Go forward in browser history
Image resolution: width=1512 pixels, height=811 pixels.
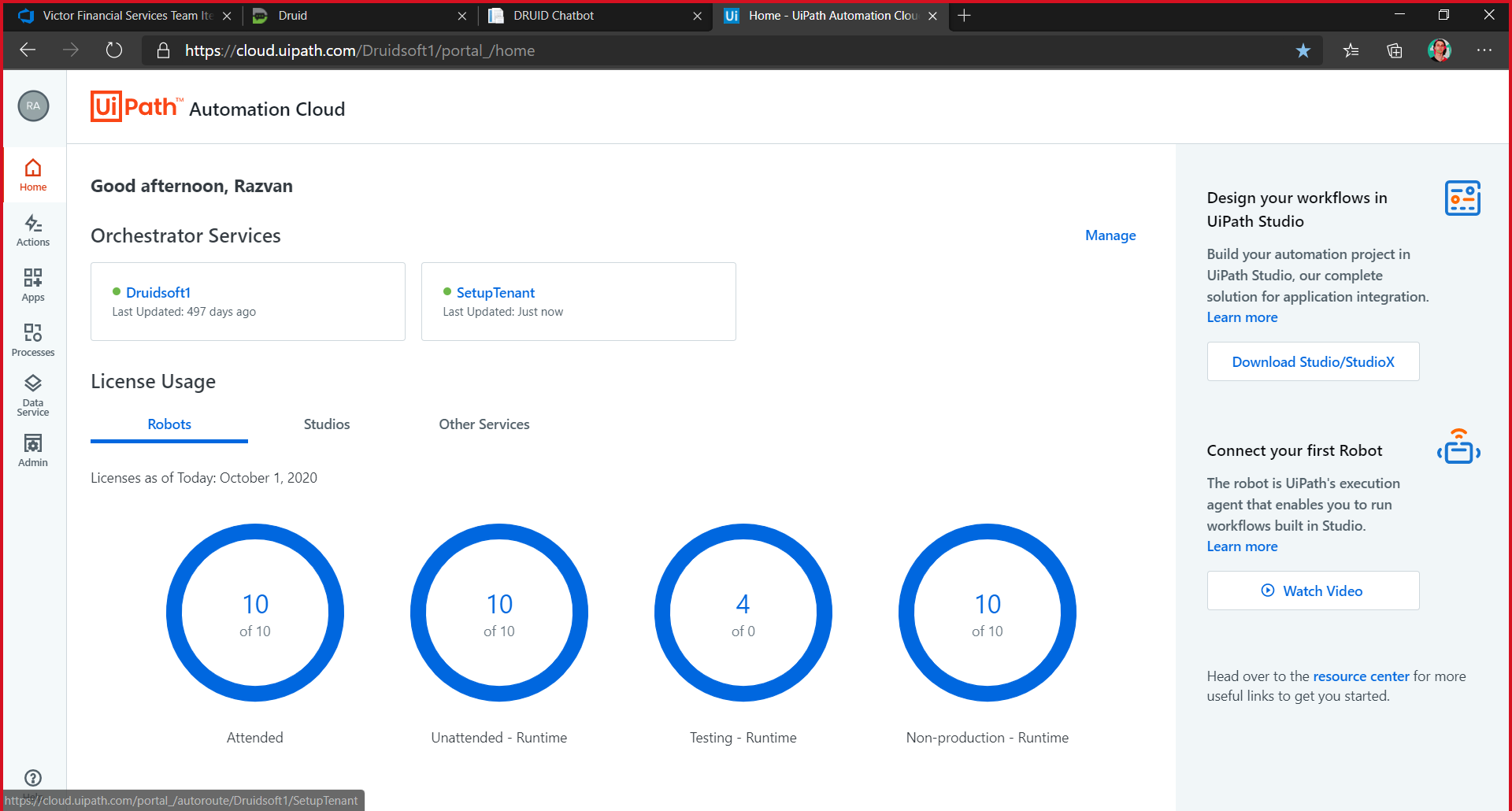tap(71, 50)
